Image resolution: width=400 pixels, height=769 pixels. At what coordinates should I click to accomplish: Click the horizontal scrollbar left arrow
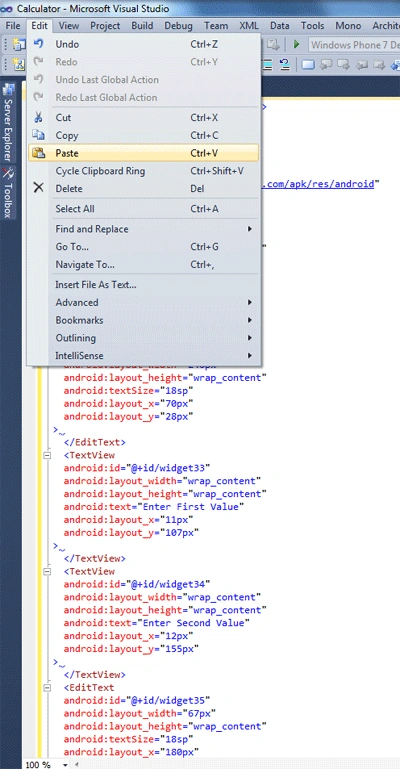pyautogui.click(x=76, y=765)
